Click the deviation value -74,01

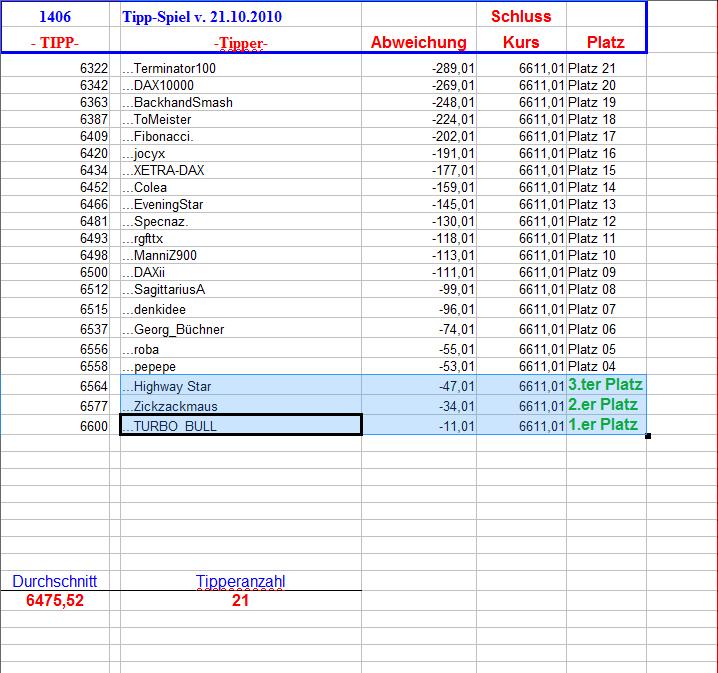pyautogui.click(x=457, y=329)
